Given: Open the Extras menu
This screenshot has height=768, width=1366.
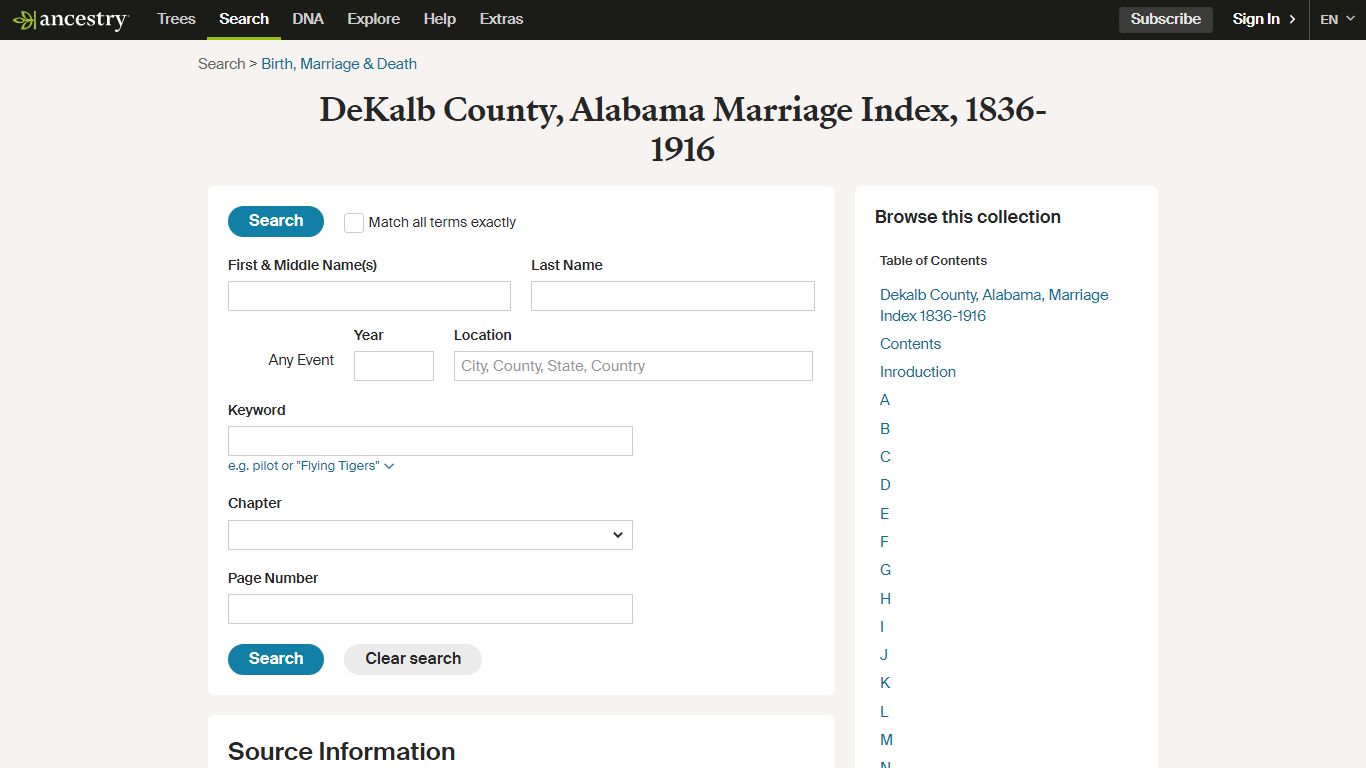Looking at the screenshot, I should coord(501,19).
